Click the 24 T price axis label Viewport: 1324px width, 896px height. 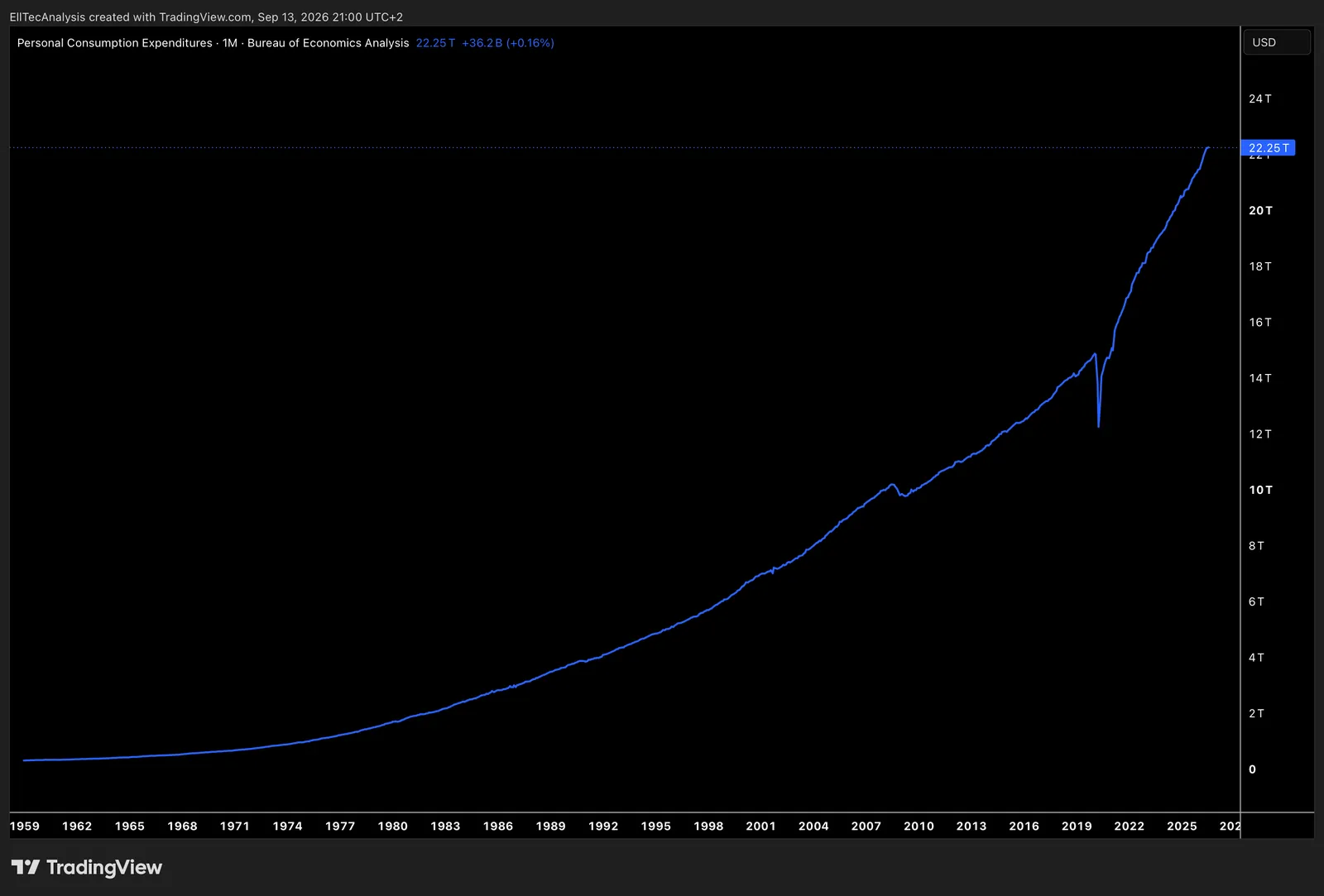(1260, 98)
